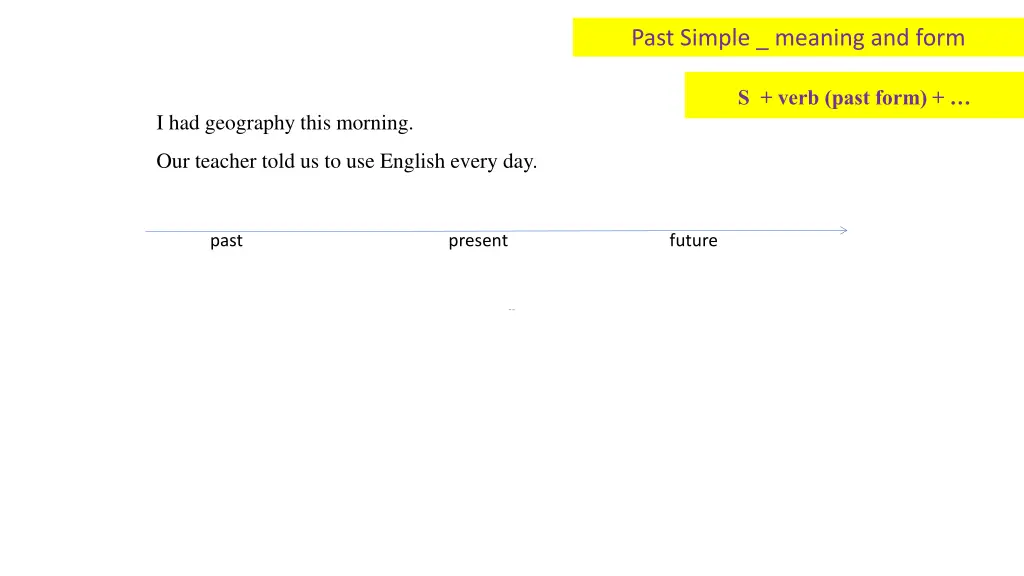The height and width of the screenshot is (576, 1024).
Task: Click the sentence starting with "Our teacher told us"
Action: (x=346, y=161)
